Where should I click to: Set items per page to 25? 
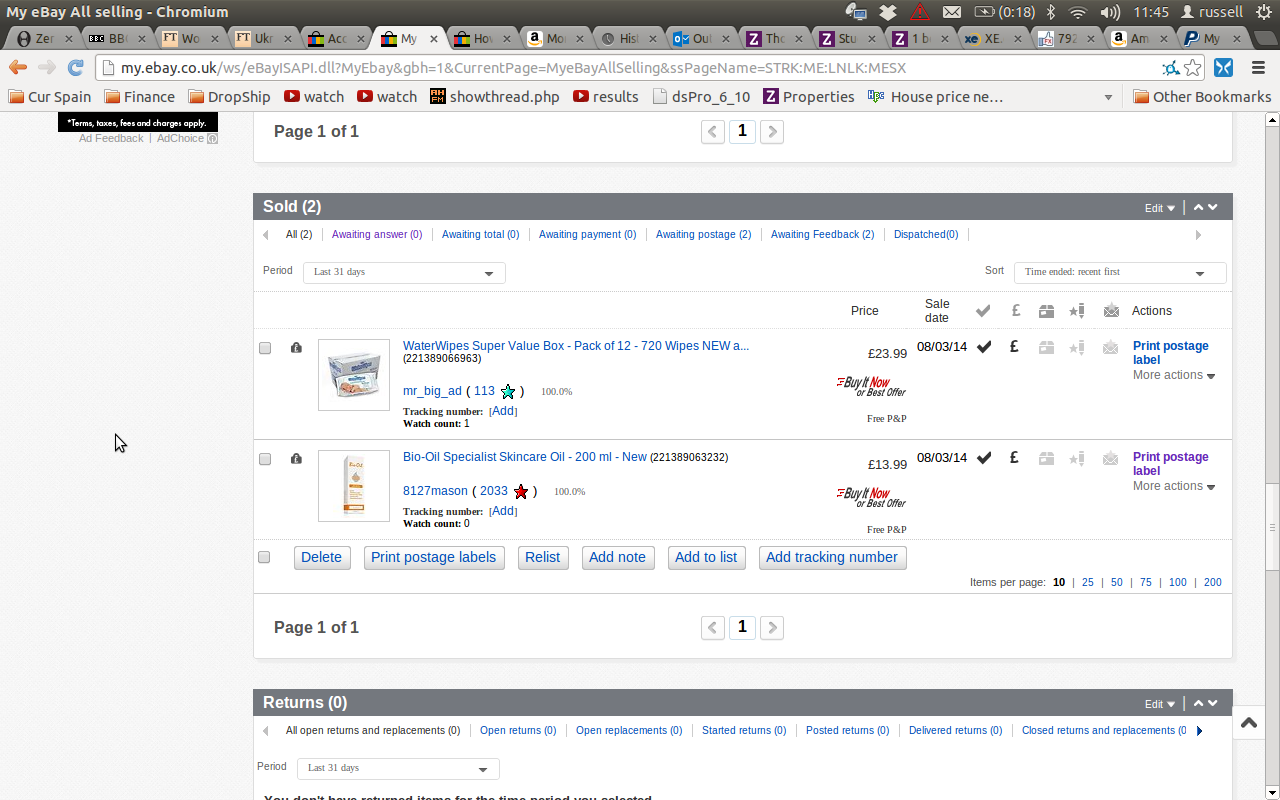click(x=1088, y=582)
